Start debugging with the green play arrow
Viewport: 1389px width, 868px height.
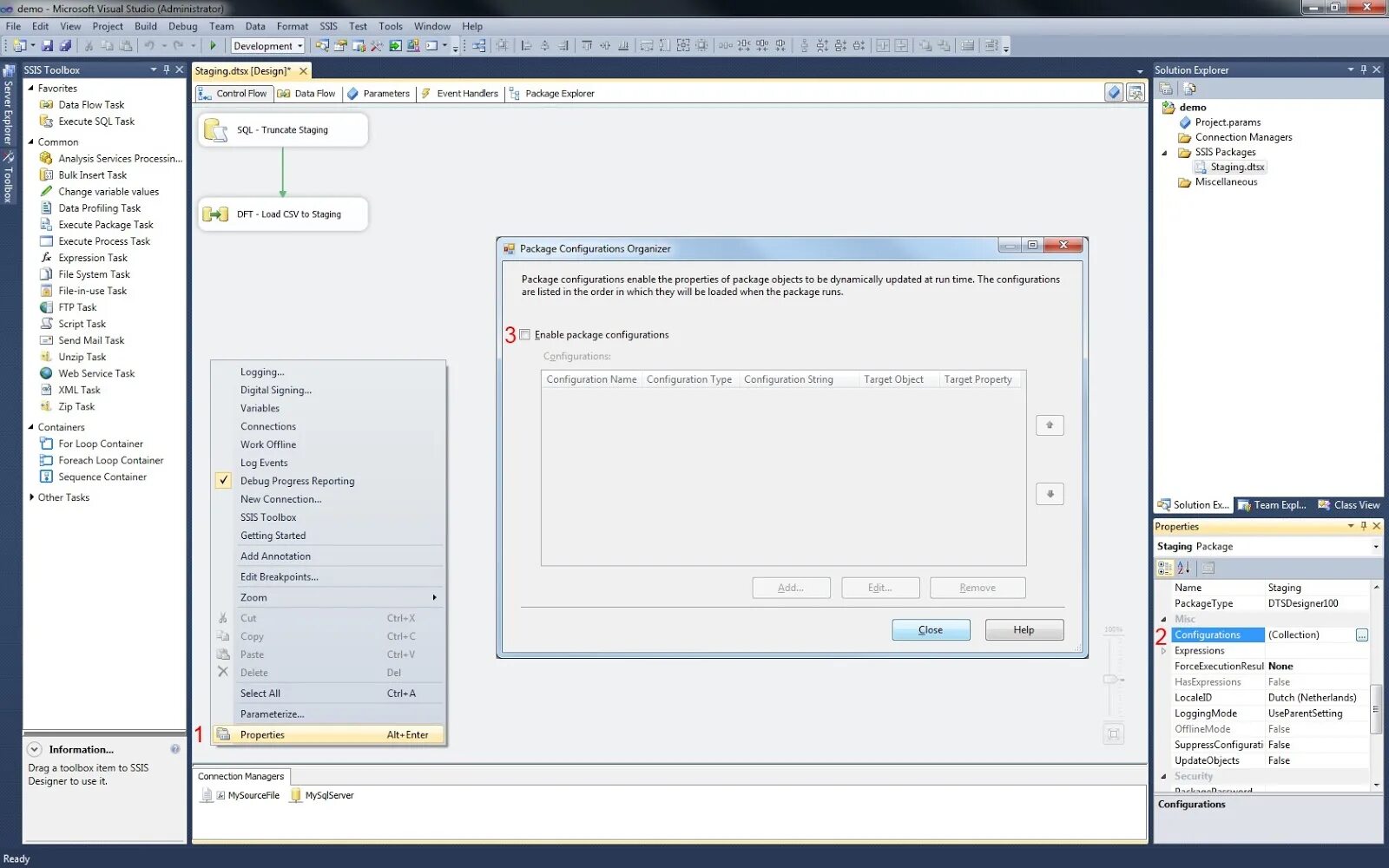pyautogui.click(x=213, y=46)
